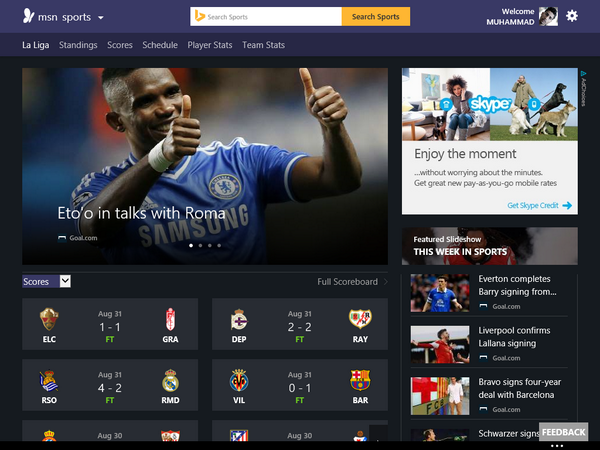Click the Rayo (RAY) team crest

360,319
